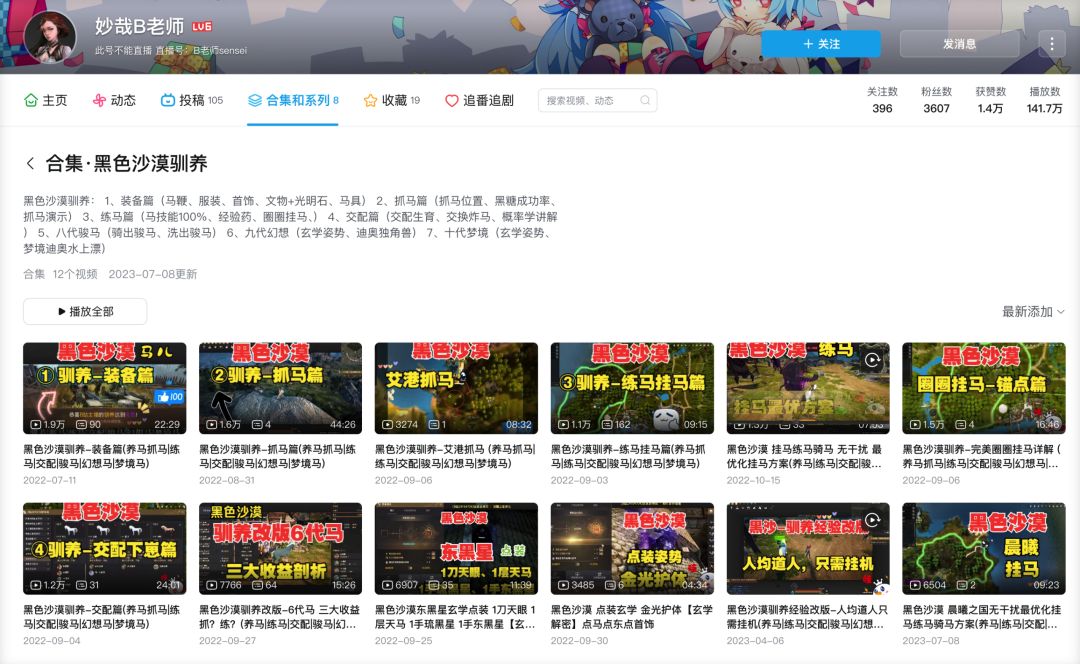Open title link 黑色沙漠驯养改版-6代马

coord(280,616)
